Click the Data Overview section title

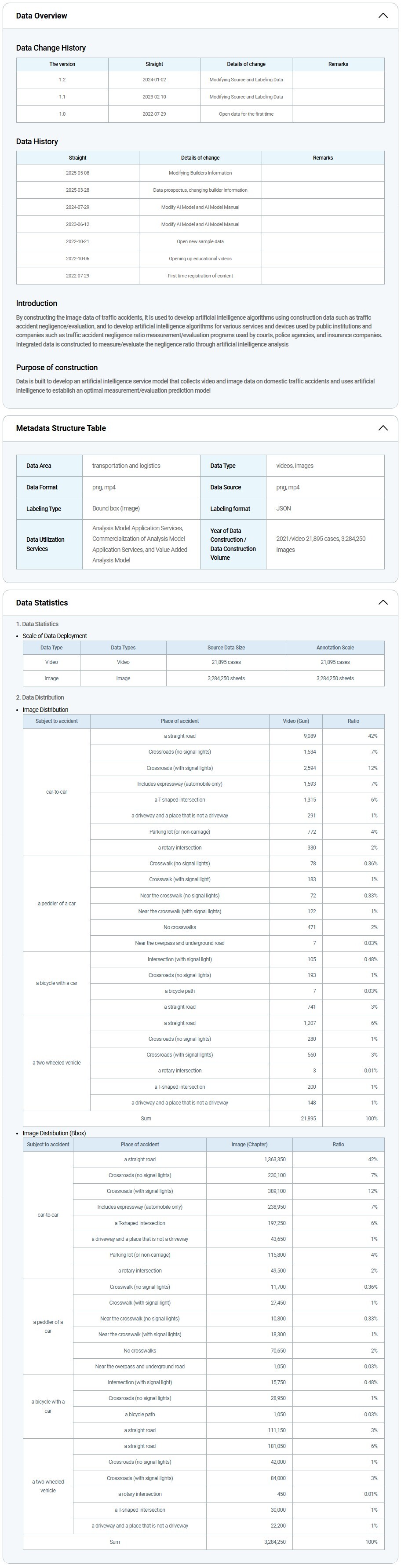pos(41,16)
